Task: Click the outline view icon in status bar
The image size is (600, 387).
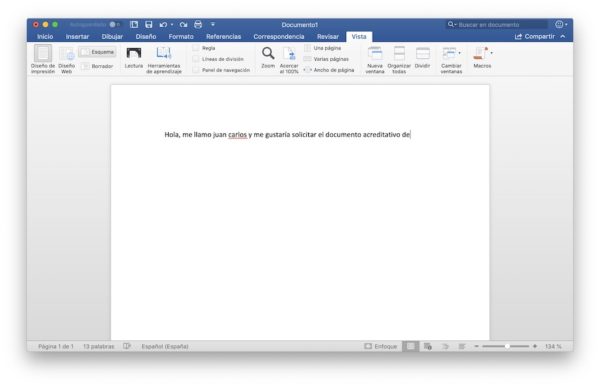Action: click(x=445, y=346)
